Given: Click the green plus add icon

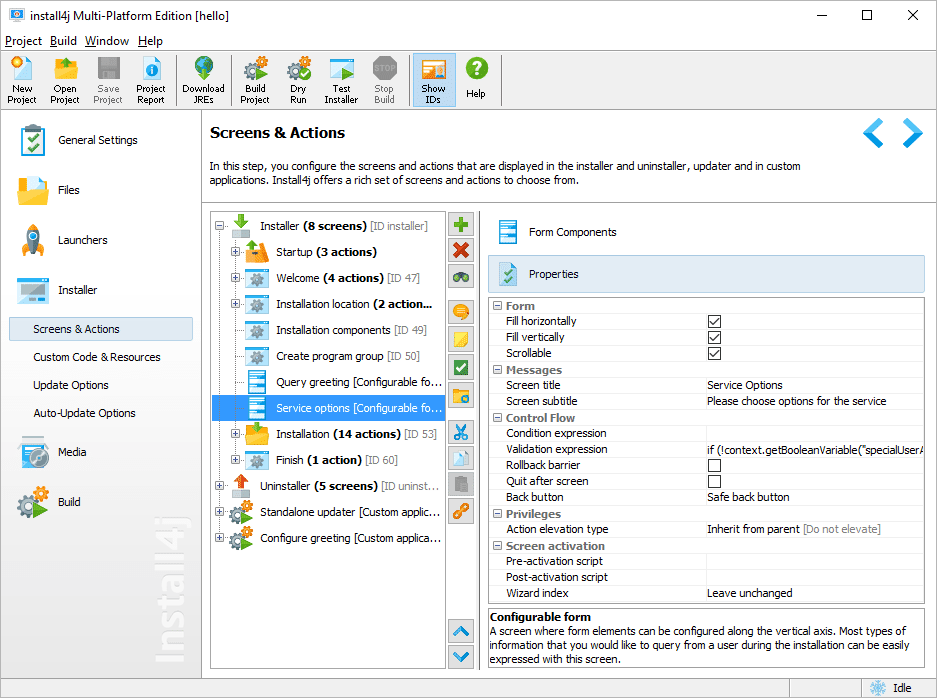Looking at the screenshot, I should click(x=461, y=225).
